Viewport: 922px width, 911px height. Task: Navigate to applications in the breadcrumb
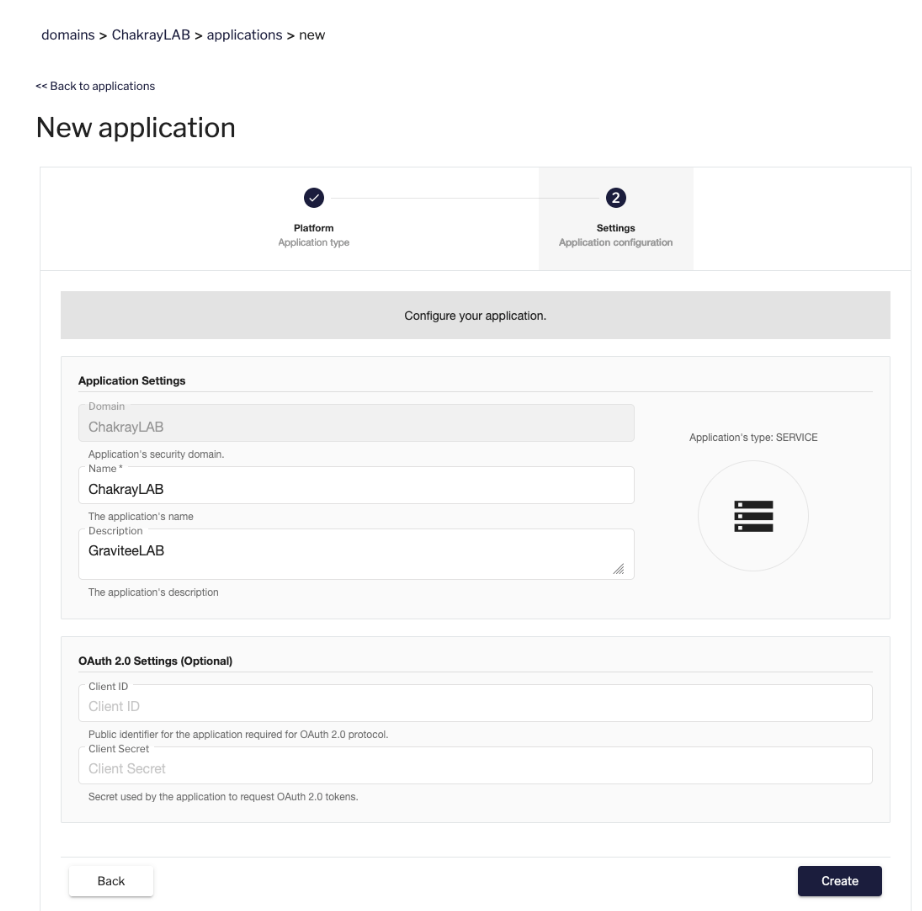pos(244,36)
